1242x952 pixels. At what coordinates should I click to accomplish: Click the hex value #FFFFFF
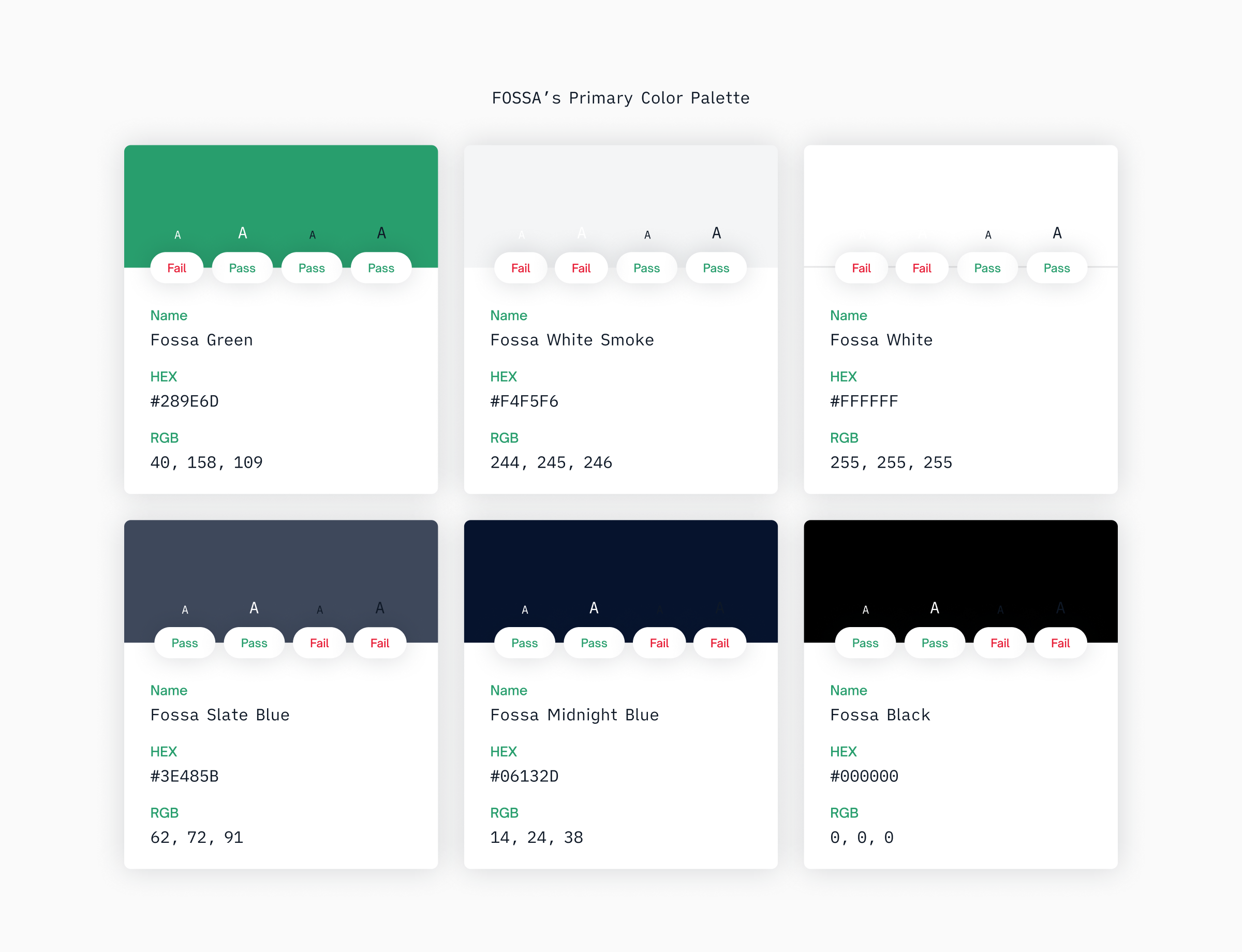pos(864,401)
